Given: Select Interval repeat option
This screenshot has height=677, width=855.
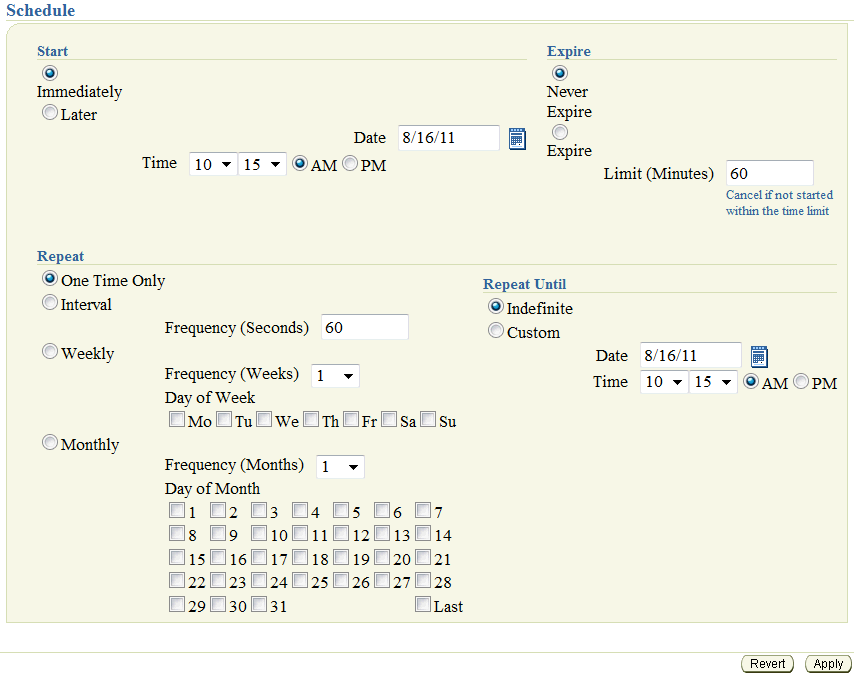Looking at the screenshot, I should [50, 302].
